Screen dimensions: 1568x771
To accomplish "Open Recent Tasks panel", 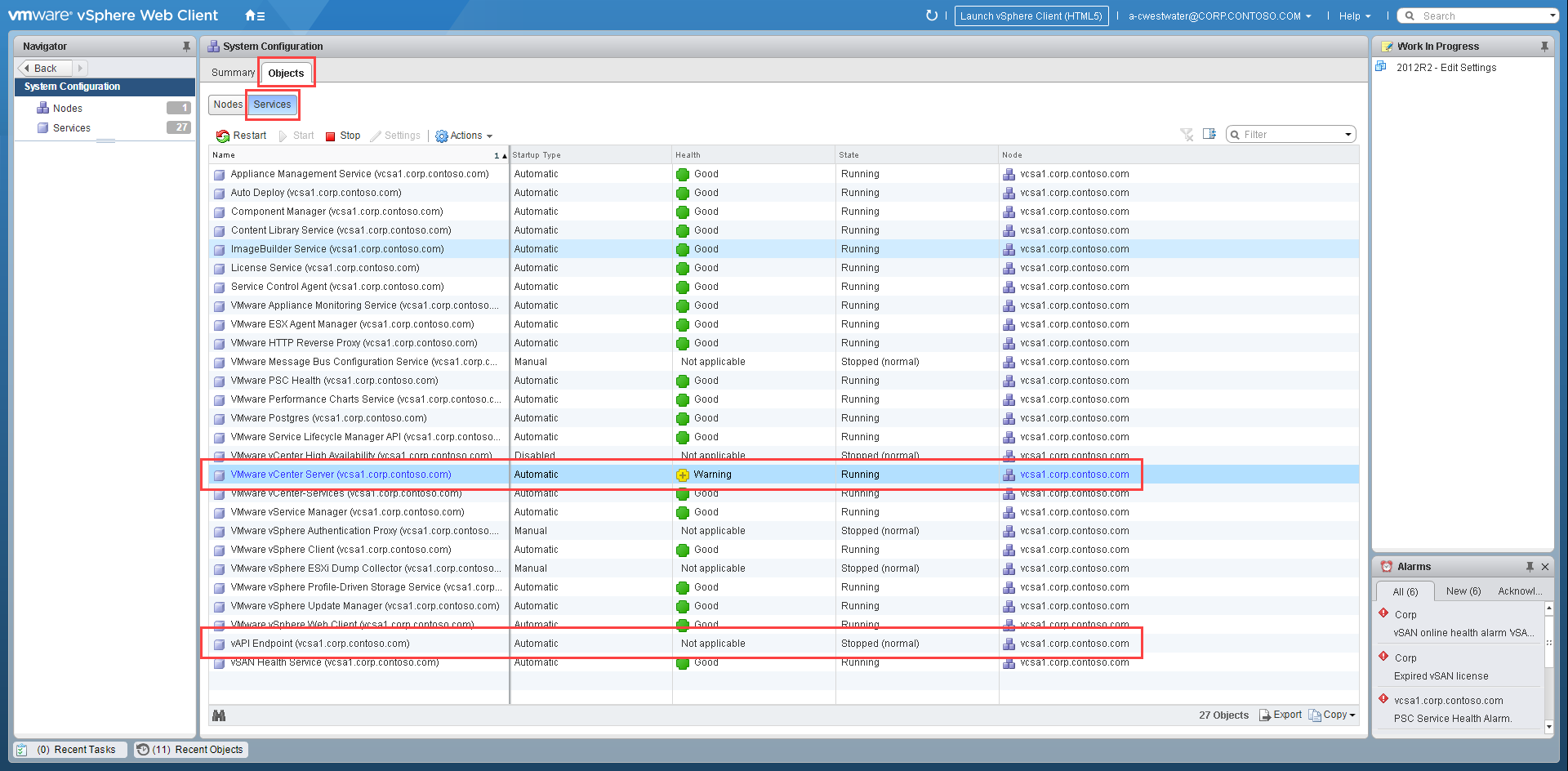I will [x=72, y=750].
